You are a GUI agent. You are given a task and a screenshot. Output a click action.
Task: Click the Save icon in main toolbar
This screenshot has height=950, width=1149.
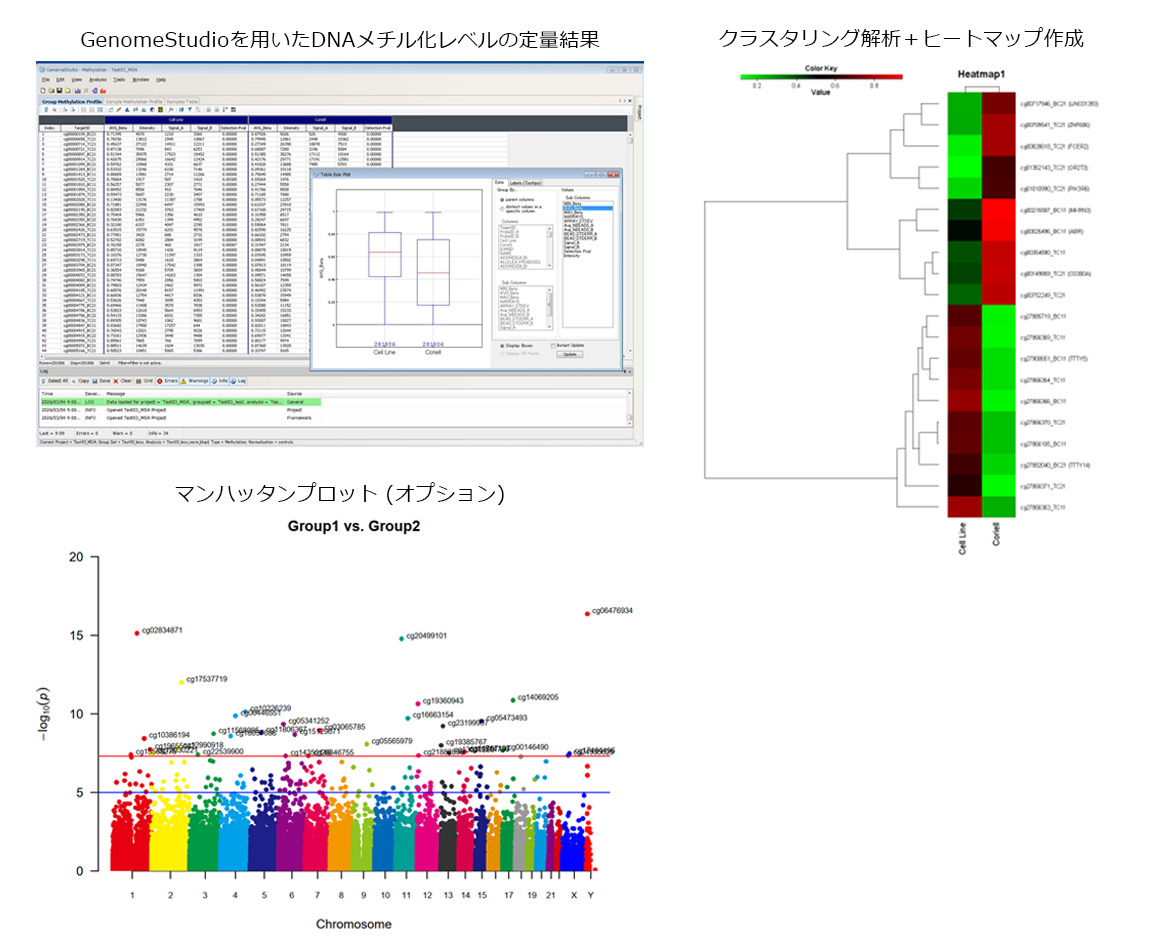57,90
